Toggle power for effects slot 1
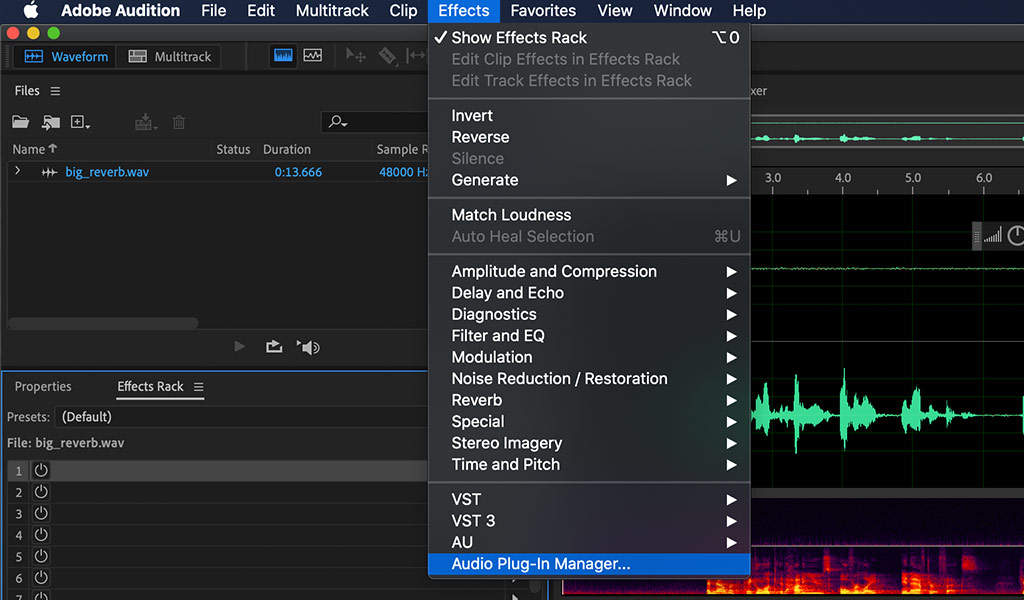The height and width of the screenshot is (600, 1024). tap(40, 470)
